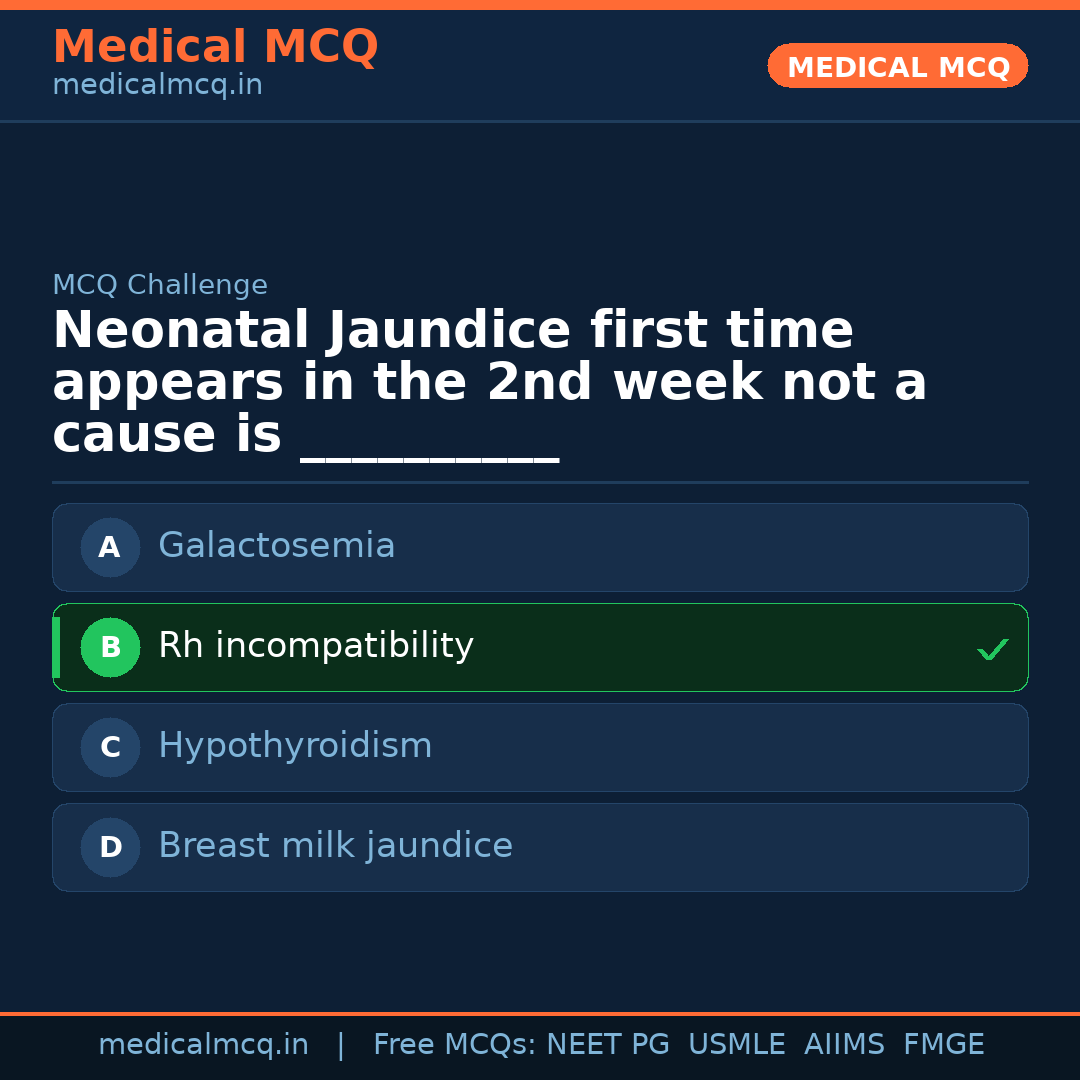Open the medicalmcq.in link in the footer
This screenshot has width=1080, height=1080.
tap(203, 1045)
